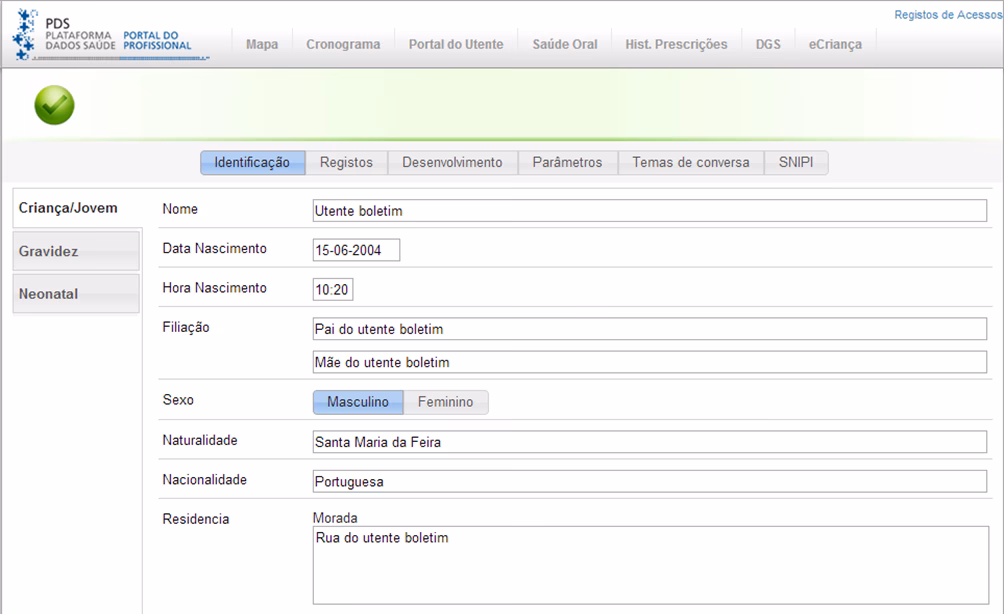
Task: Open the Desenvolvimento tab
Action: click(450, 161)
